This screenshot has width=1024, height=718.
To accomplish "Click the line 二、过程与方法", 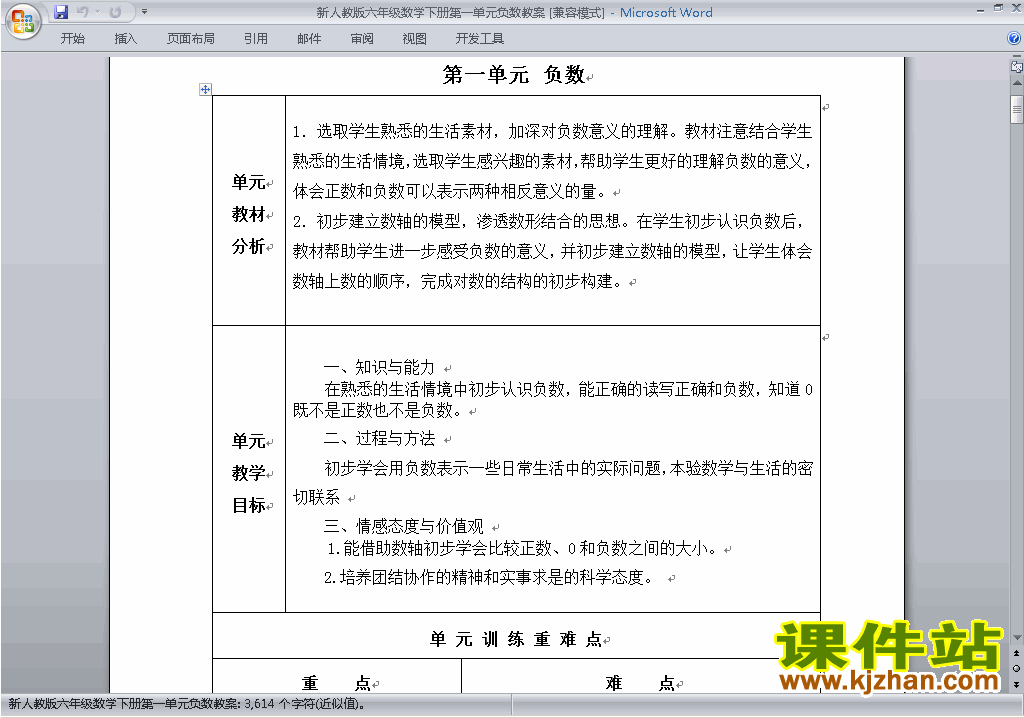I will tap(379, 438).
